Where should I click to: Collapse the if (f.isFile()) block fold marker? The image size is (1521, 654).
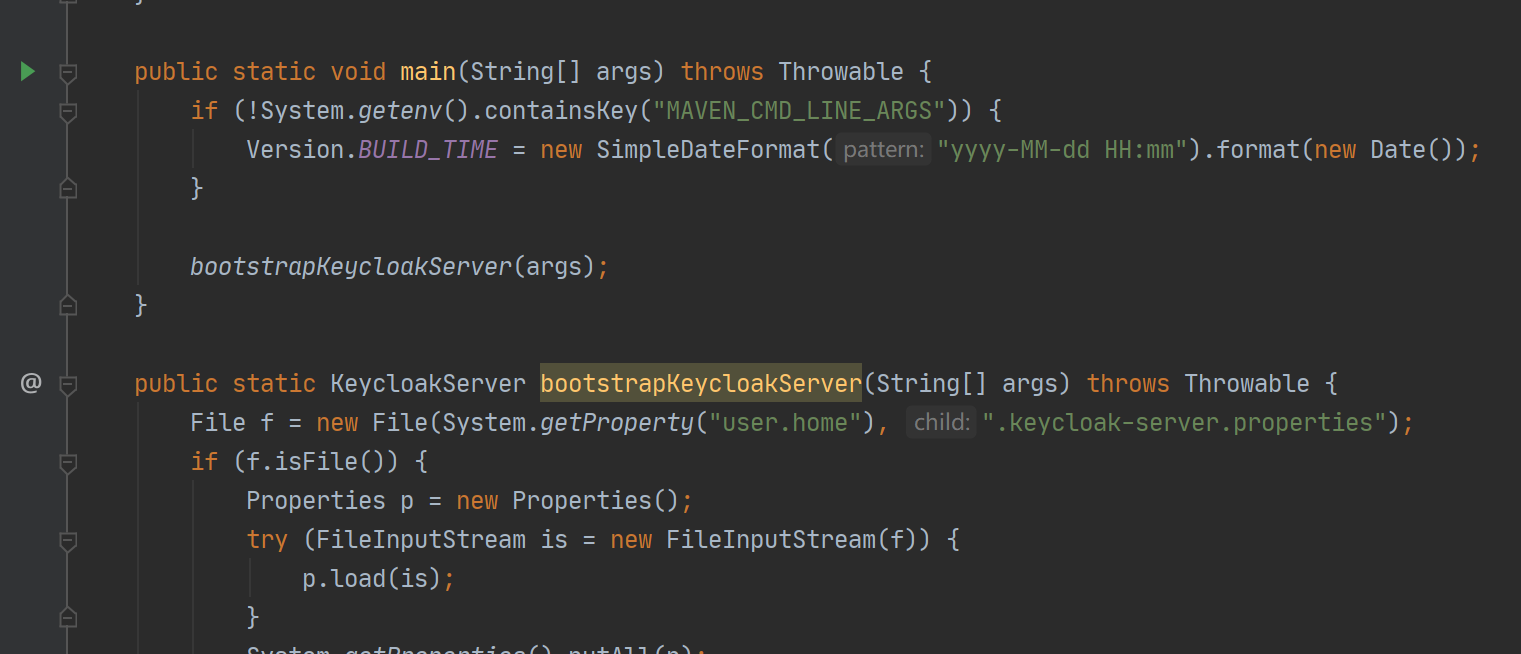pyautogui.click(x=68, y=463)
